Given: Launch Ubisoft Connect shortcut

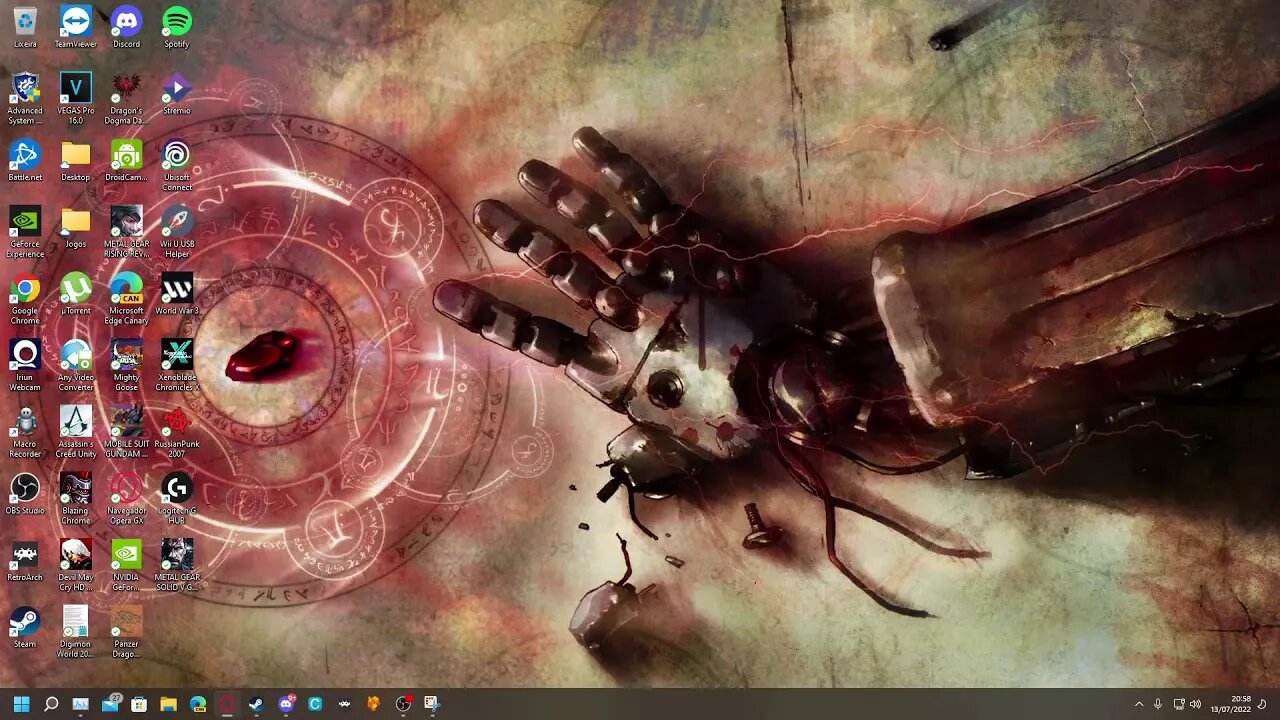Looking at the screenshot, I should [176, 166].
